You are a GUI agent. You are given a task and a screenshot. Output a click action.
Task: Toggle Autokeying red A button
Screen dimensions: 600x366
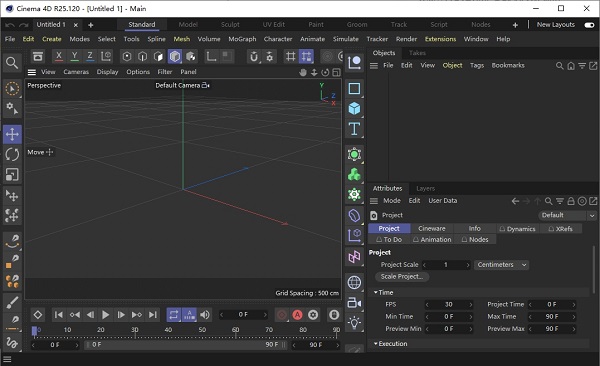tap(297, 315)
